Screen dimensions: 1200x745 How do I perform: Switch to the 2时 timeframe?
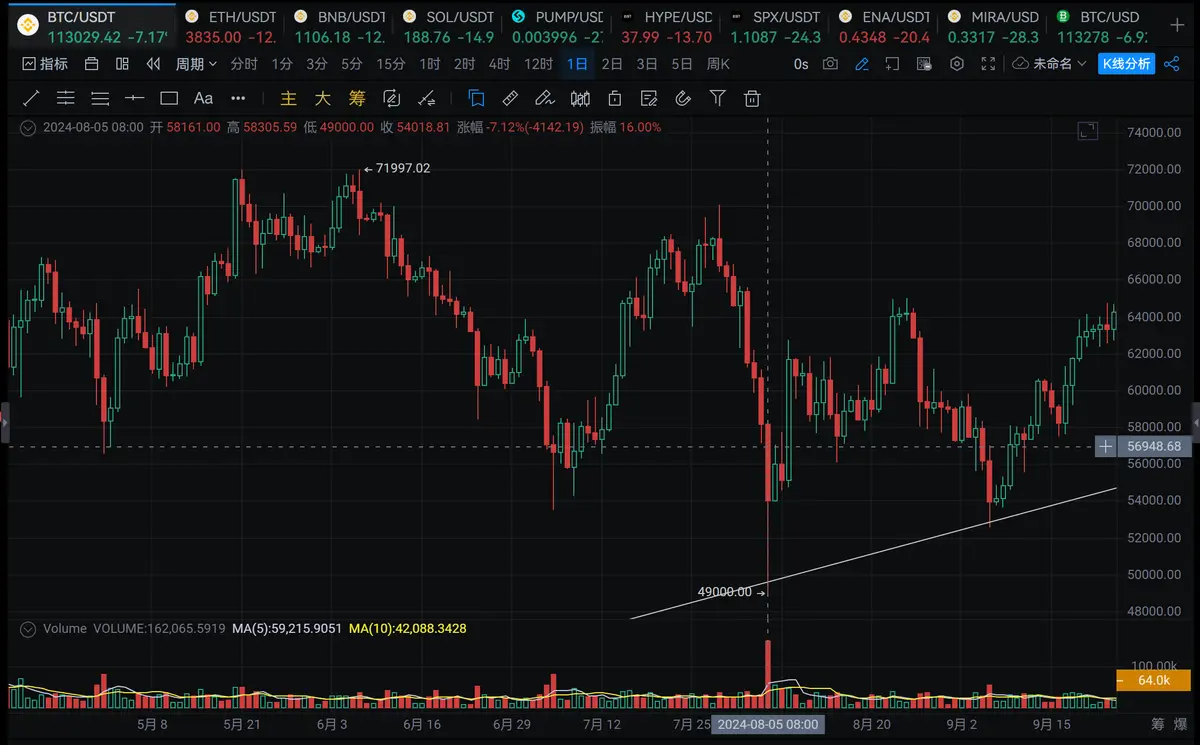point(464,64)
